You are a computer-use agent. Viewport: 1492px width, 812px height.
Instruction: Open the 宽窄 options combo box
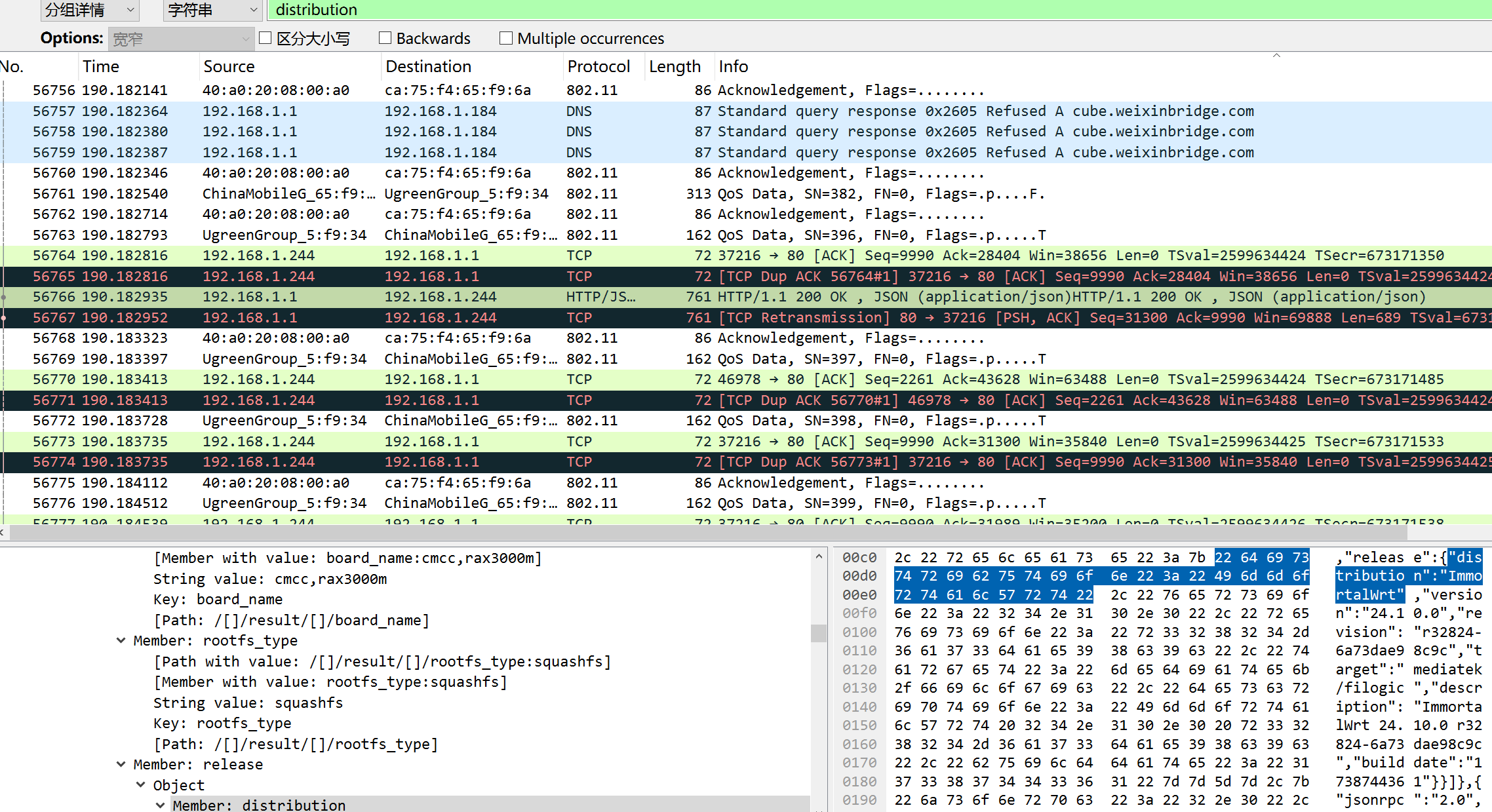[x=181, y=39]
